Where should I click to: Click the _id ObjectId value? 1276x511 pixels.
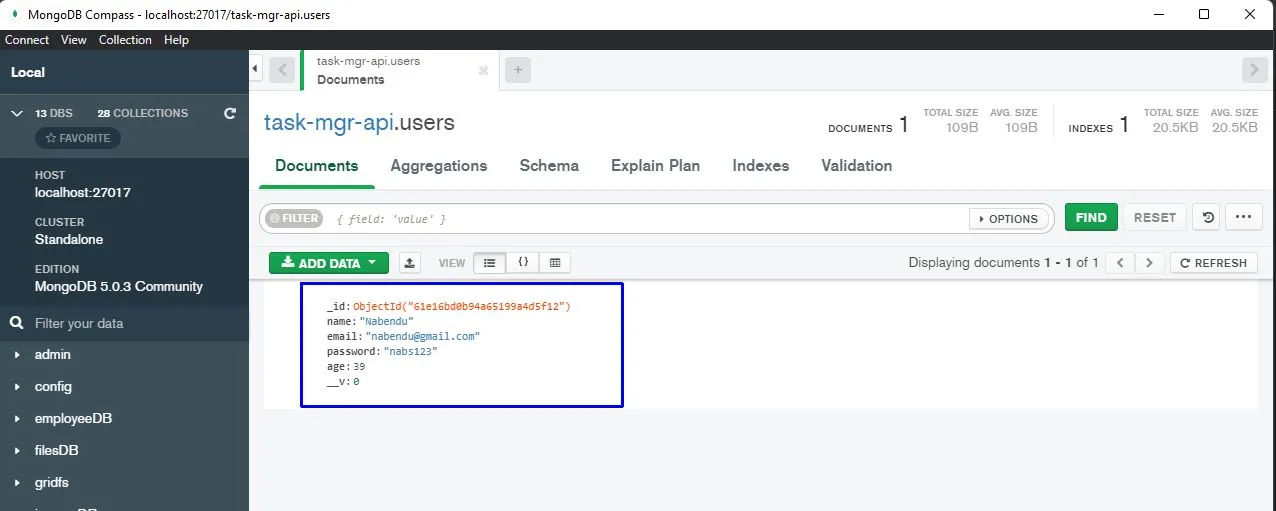point(462,306)
